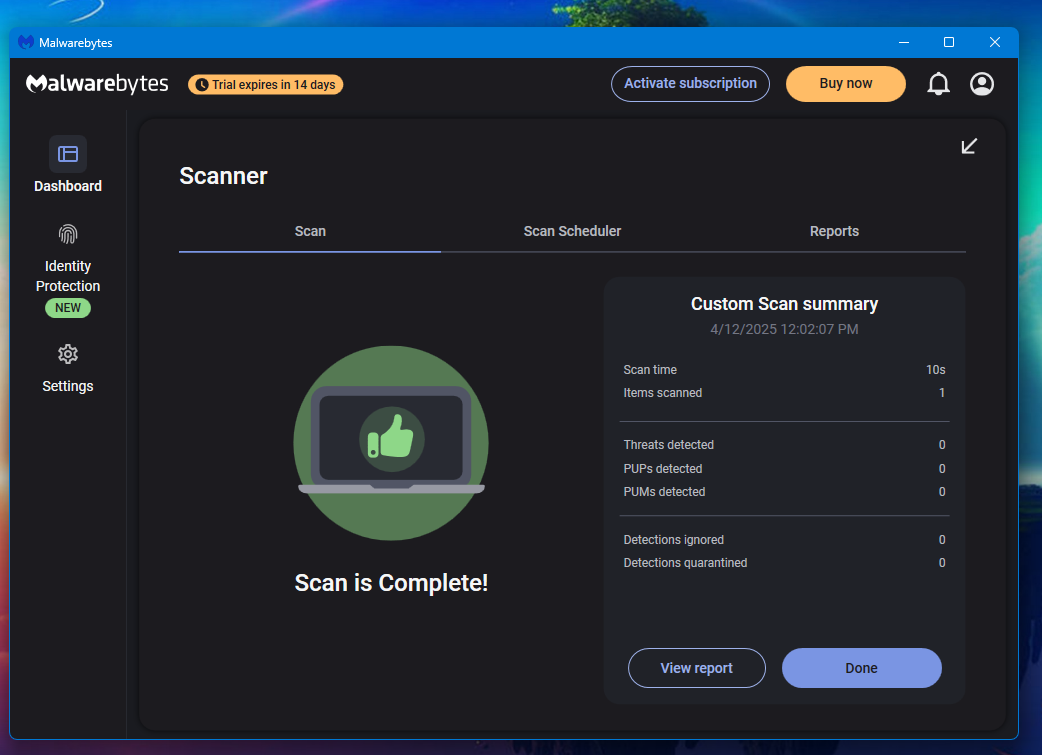1042x755 pixels.
Task: Click the Items scanned row label
Action: 663,393
